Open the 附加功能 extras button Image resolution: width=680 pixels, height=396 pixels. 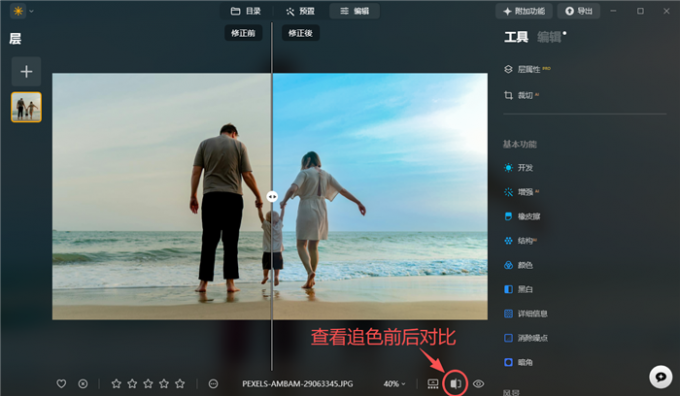pos(524,11)
